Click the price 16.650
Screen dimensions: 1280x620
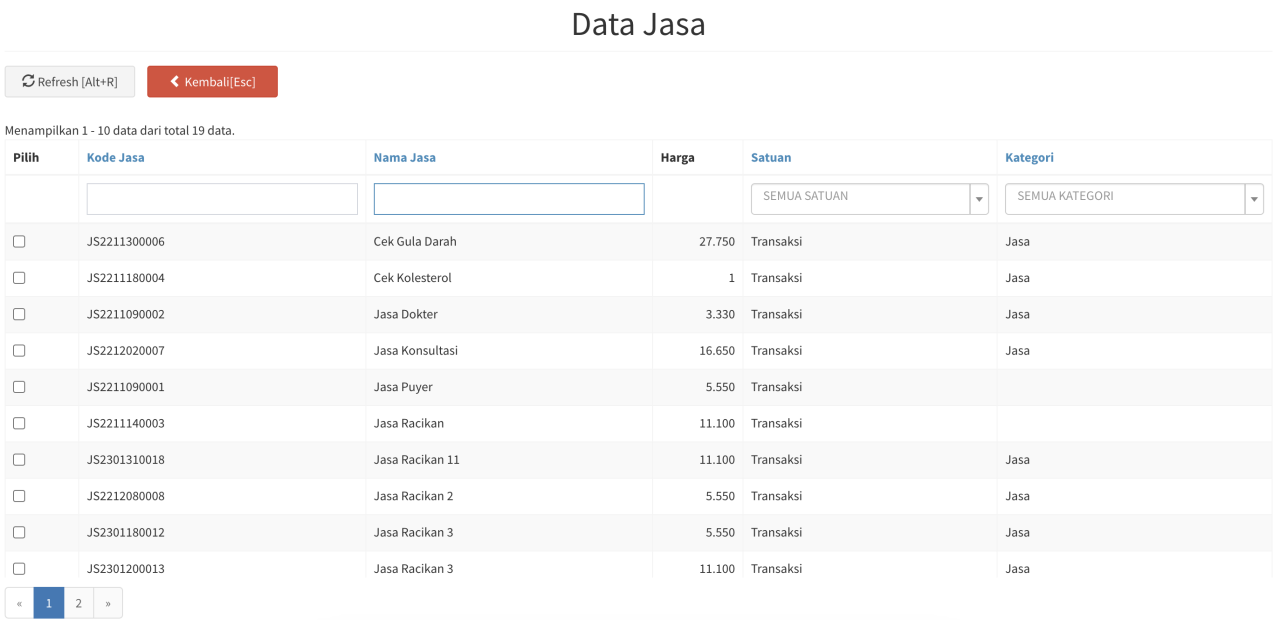tap(717, 351)
